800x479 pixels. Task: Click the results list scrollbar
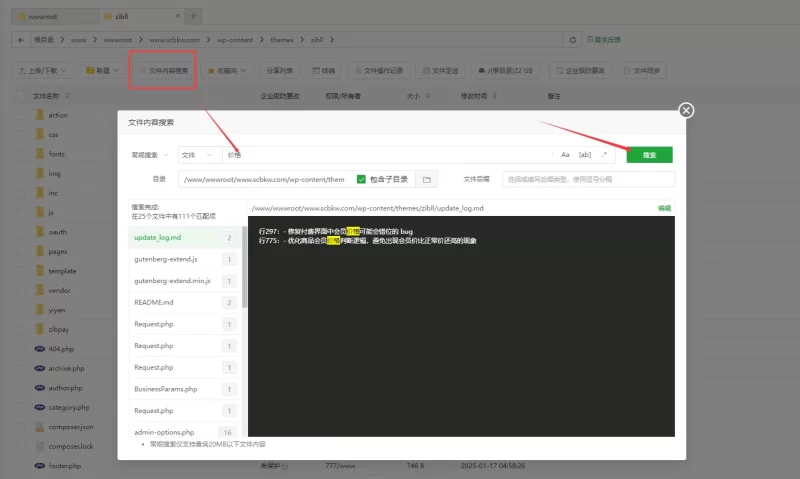244,268
